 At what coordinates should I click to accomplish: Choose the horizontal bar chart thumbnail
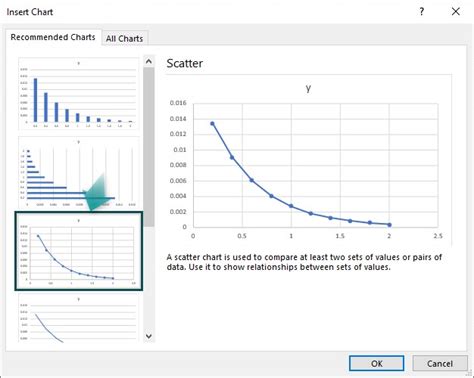pyautogui.click(x=79, y=173)
